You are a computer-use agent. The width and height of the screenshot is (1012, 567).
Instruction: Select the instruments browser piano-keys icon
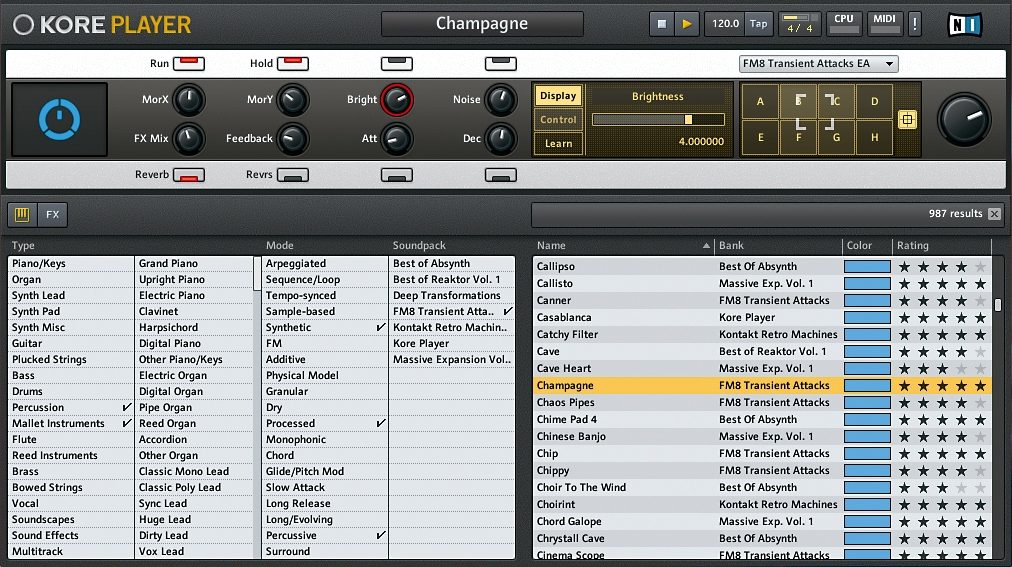coord(22,214)
